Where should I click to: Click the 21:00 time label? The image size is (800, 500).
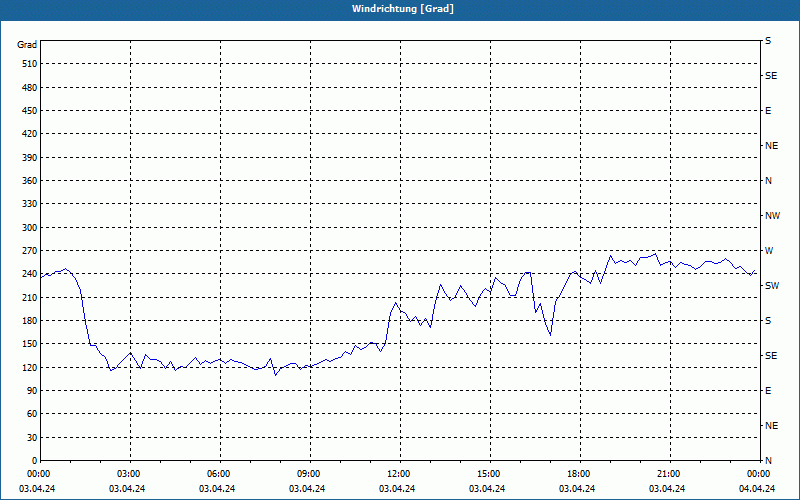pos(670,474)
